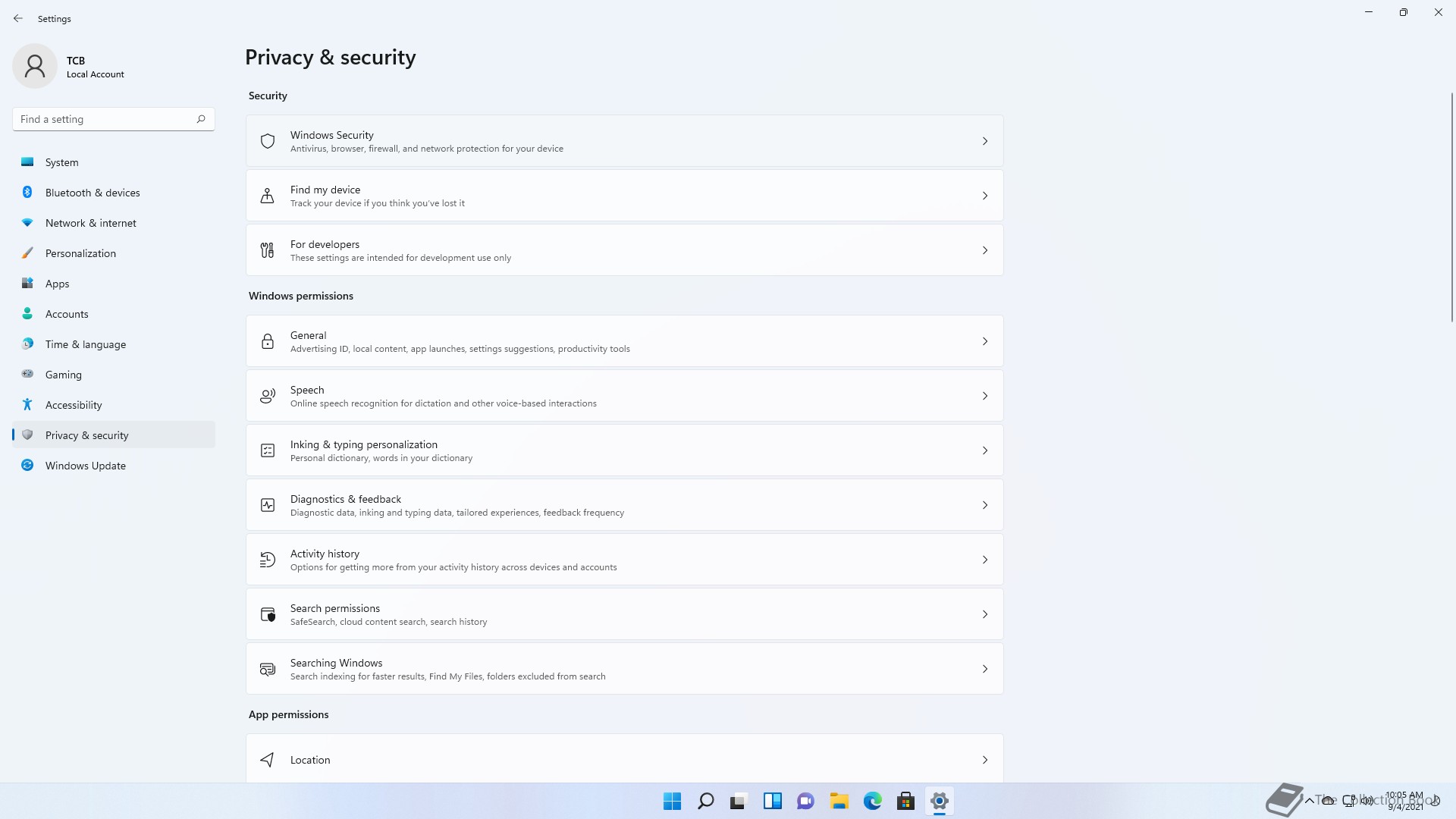Click the For developers tools icon
1456x819 pixels.
tap(267, 250)
